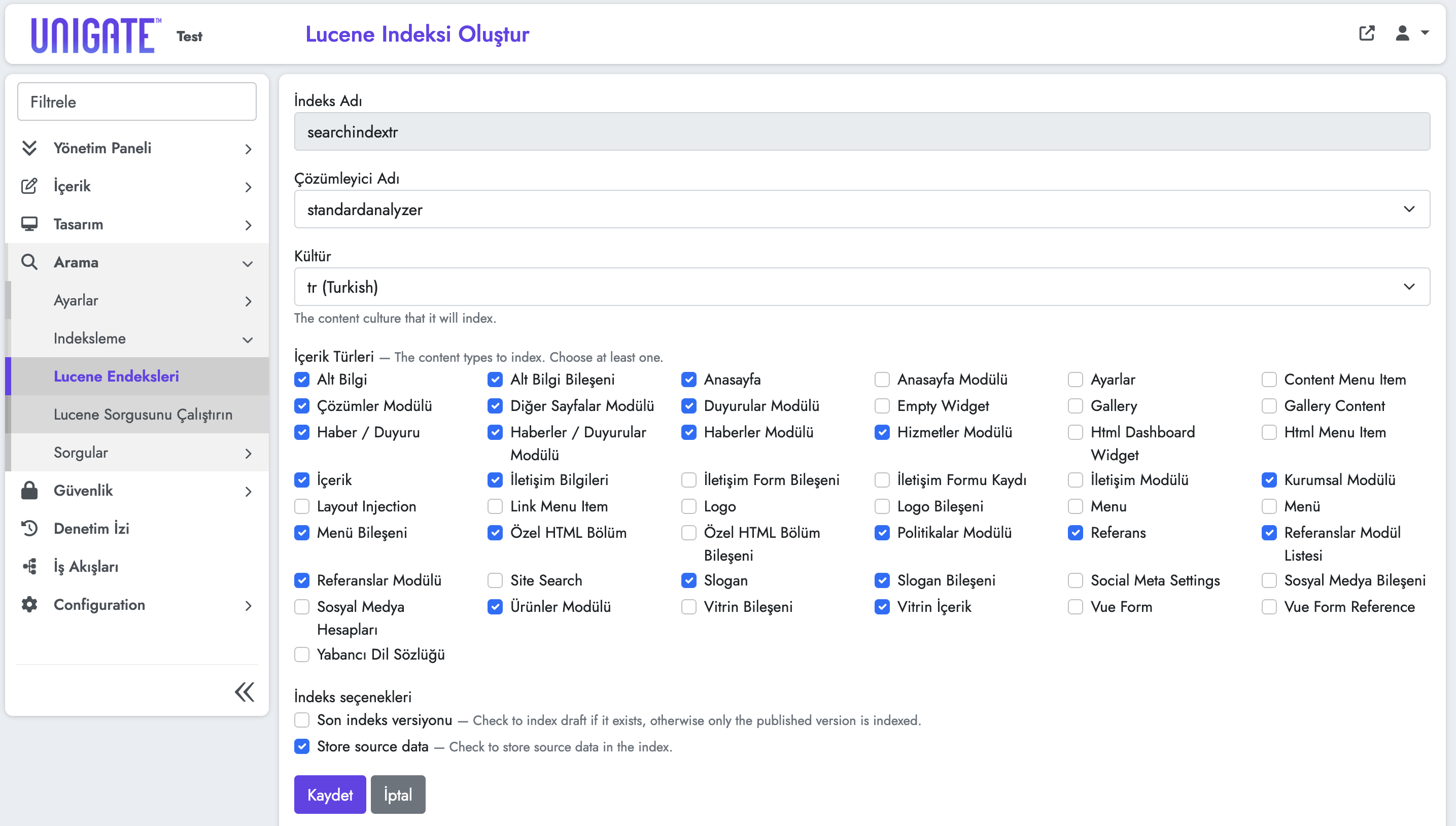Click the İptal button
This screenshot has width=1456, height=826.
pos(398,794)
